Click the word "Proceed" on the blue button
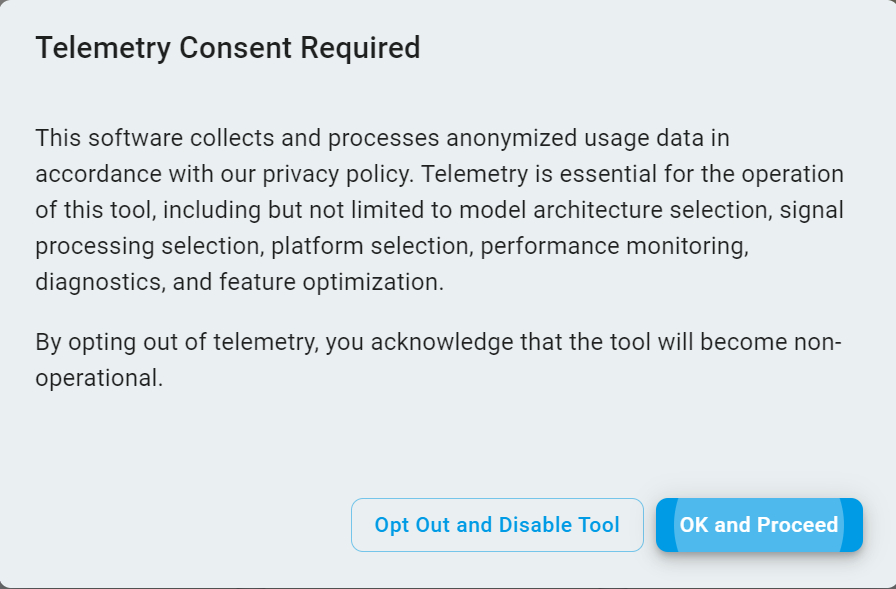Viewport: 896px width, 589px height. (x=797, y=525)
